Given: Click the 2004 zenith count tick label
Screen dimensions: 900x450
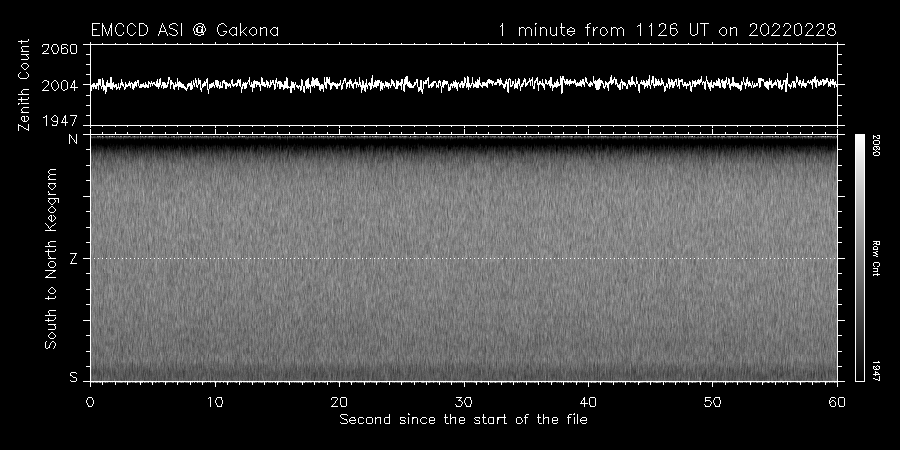Looking at the screenshot, I should [60, 86].
